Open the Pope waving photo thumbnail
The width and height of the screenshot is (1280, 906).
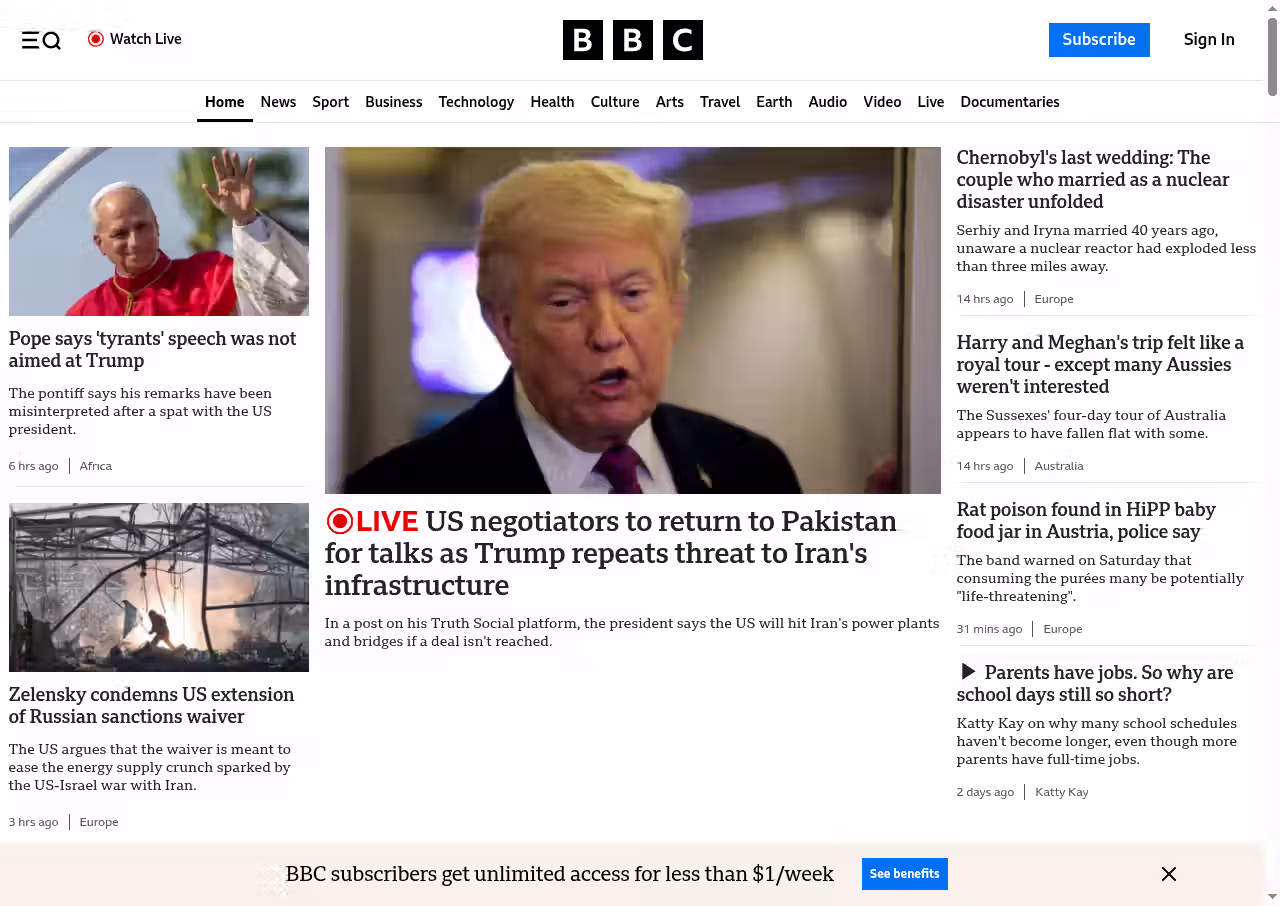(159, 231)
